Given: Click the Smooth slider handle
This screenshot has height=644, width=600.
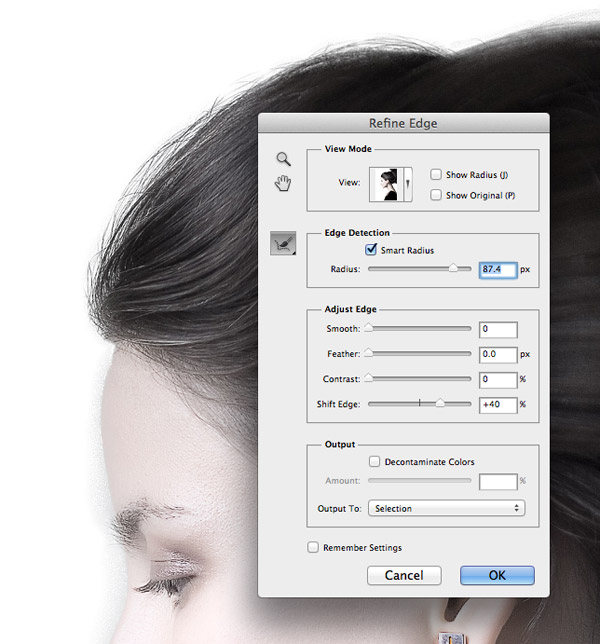Looking at the screenshot, I should tap(368, 327).
